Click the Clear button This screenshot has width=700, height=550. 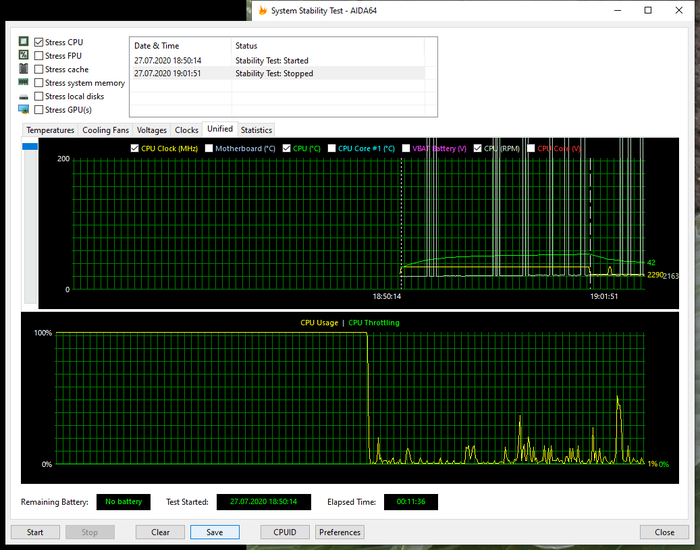160,532
